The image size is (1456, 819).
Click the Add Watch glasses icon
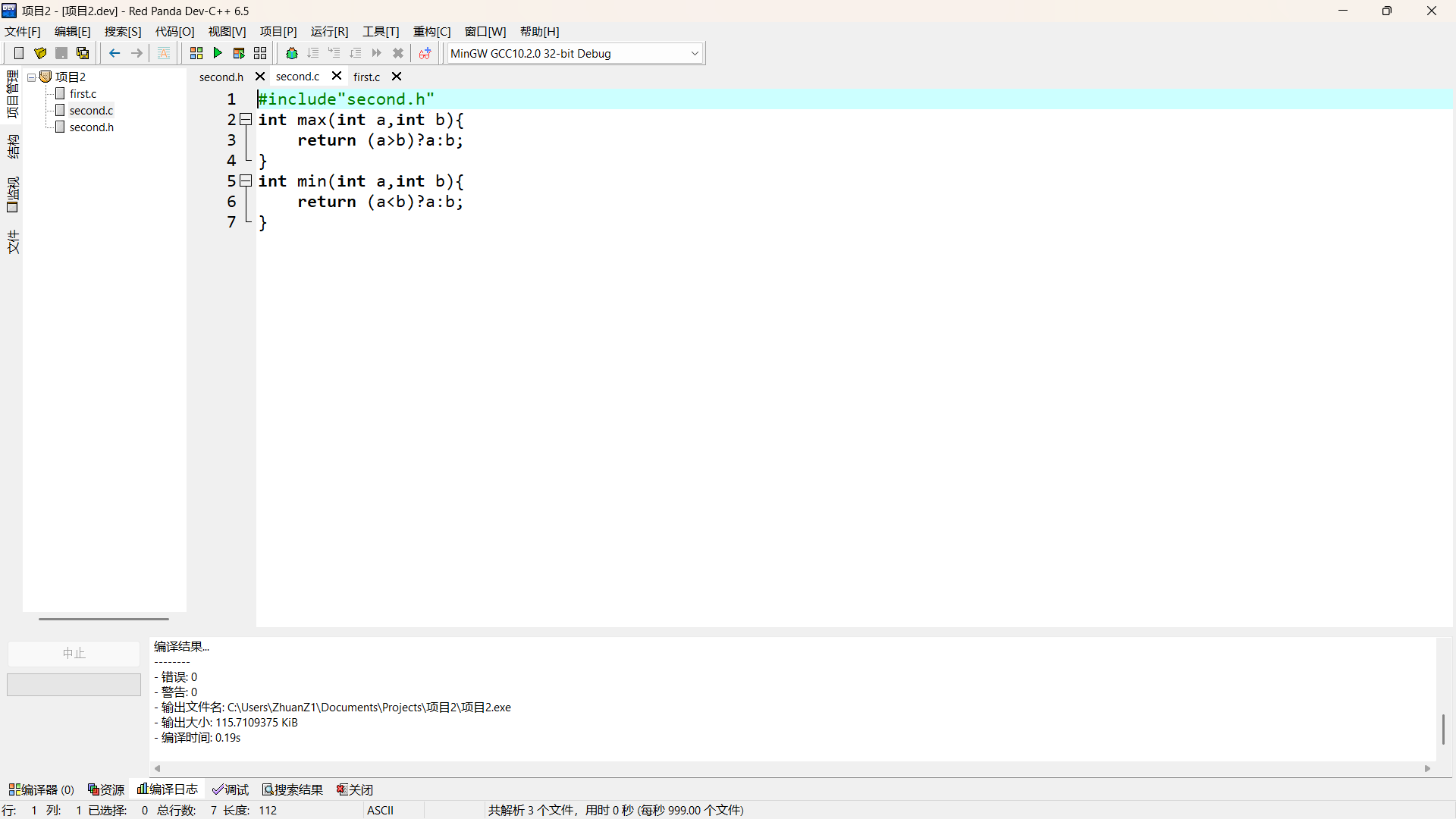tap(425, 53)
